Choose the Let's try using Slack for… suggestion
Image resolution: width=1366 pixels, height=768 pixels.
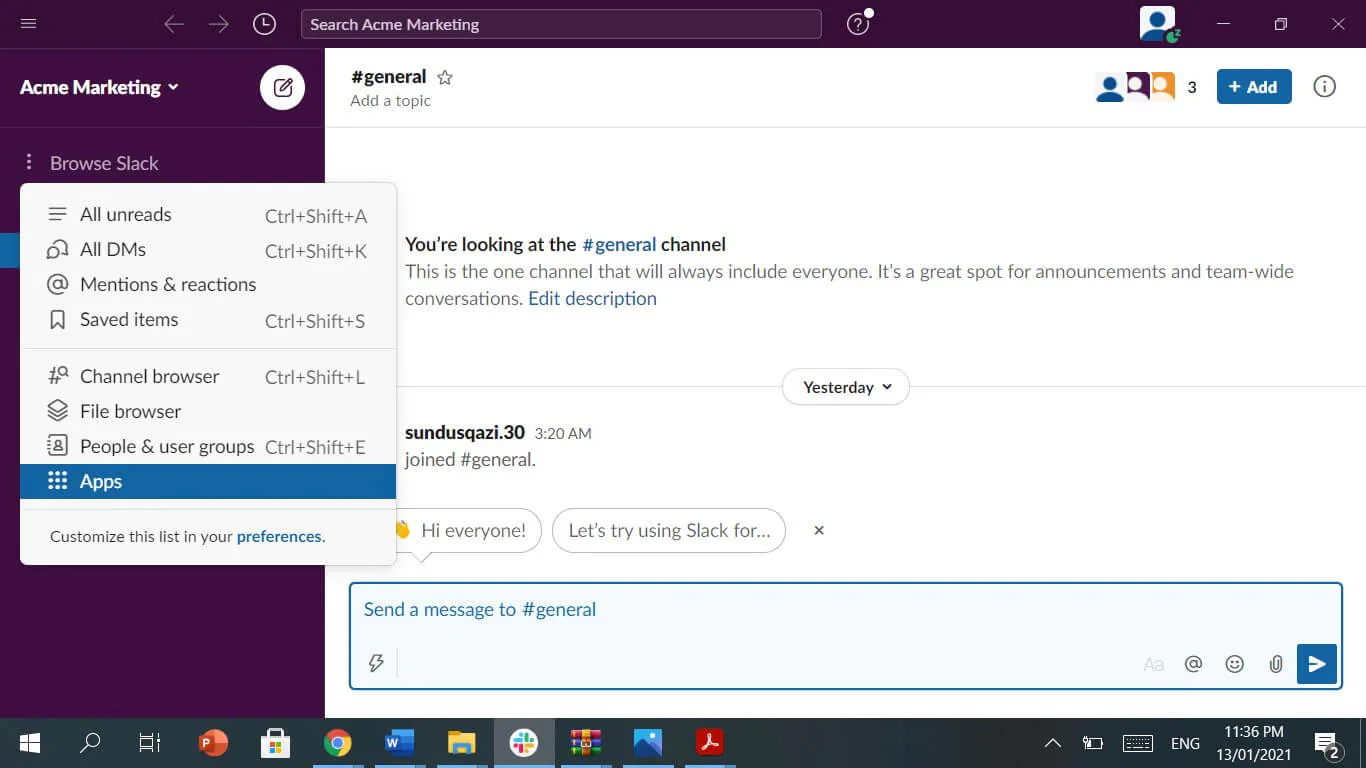pos(669,531)
